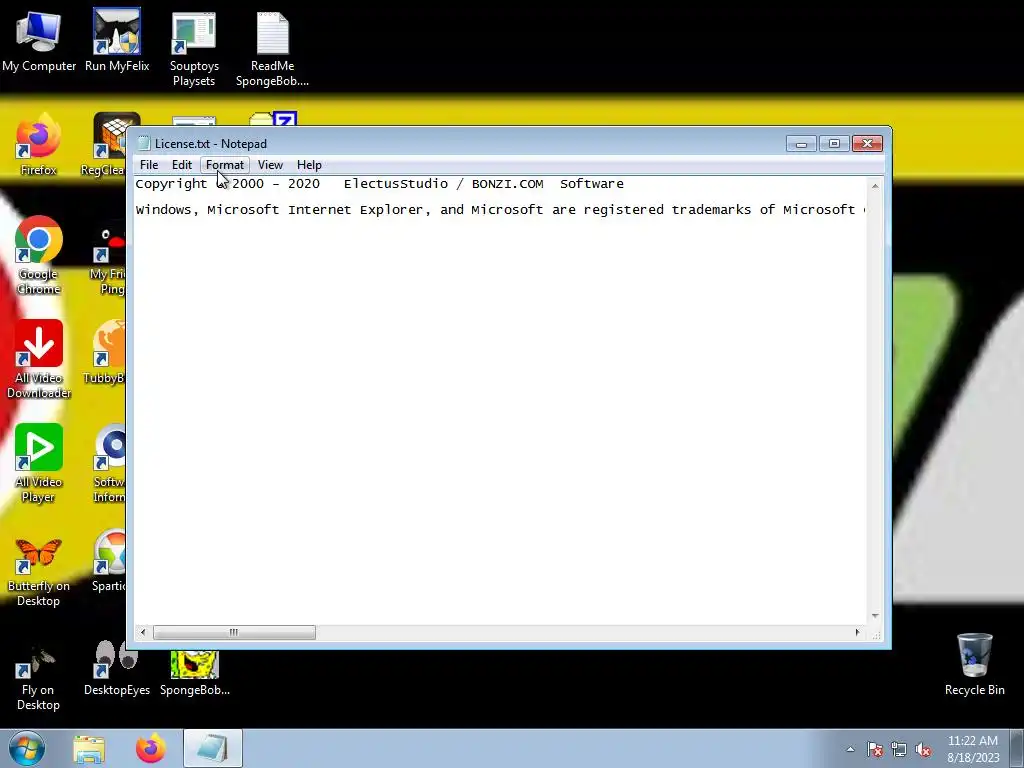Screen dimensions: 1024x768
Task: Click the word trademarks in the second line
Action: (711, 210)
